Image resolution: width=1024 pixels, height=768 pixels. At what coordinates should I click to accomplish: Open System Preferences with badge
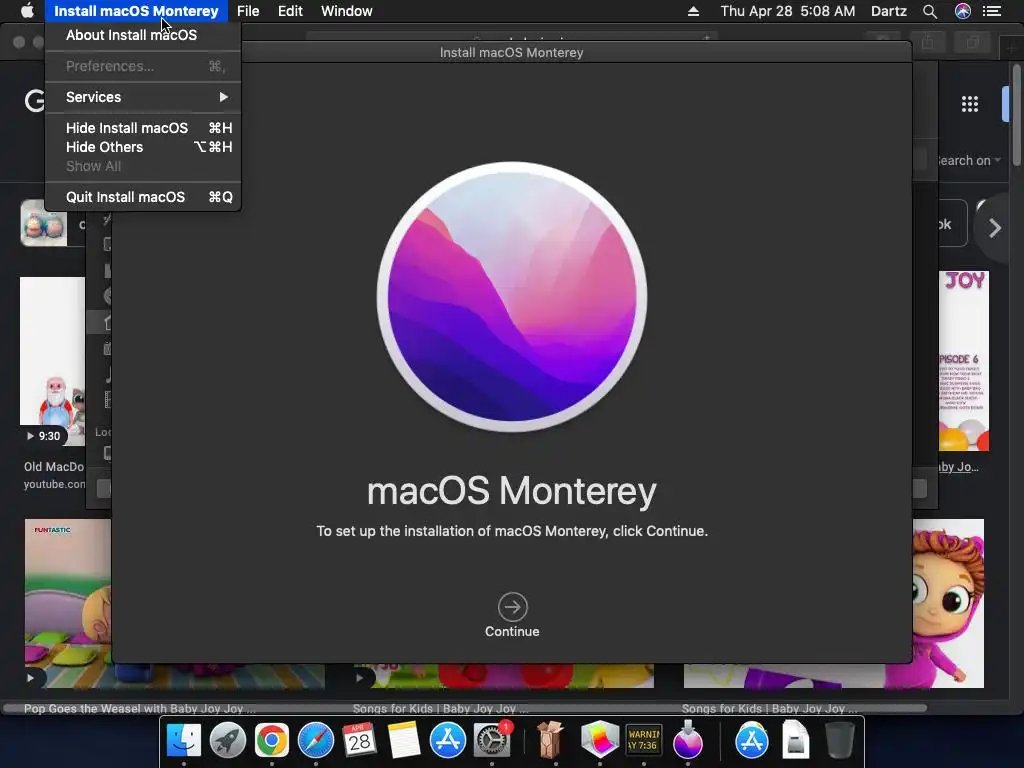click(x=492, y=741)
